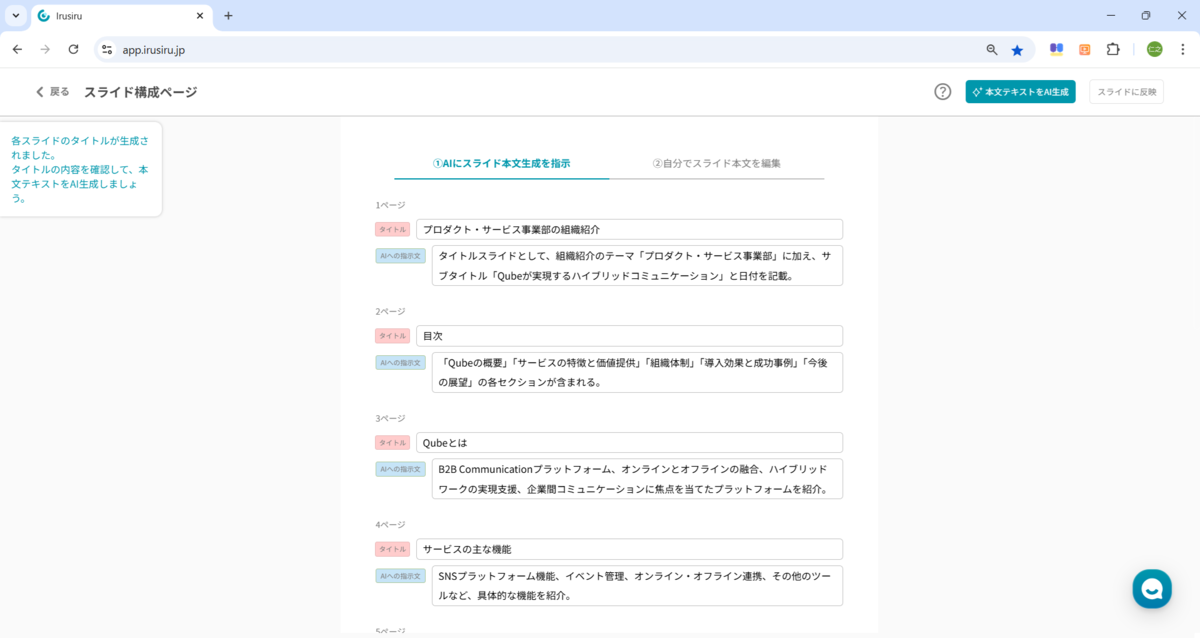Open the orange extension icon in toolbar
This screenshot has height=638, width=1200.
1084,49
